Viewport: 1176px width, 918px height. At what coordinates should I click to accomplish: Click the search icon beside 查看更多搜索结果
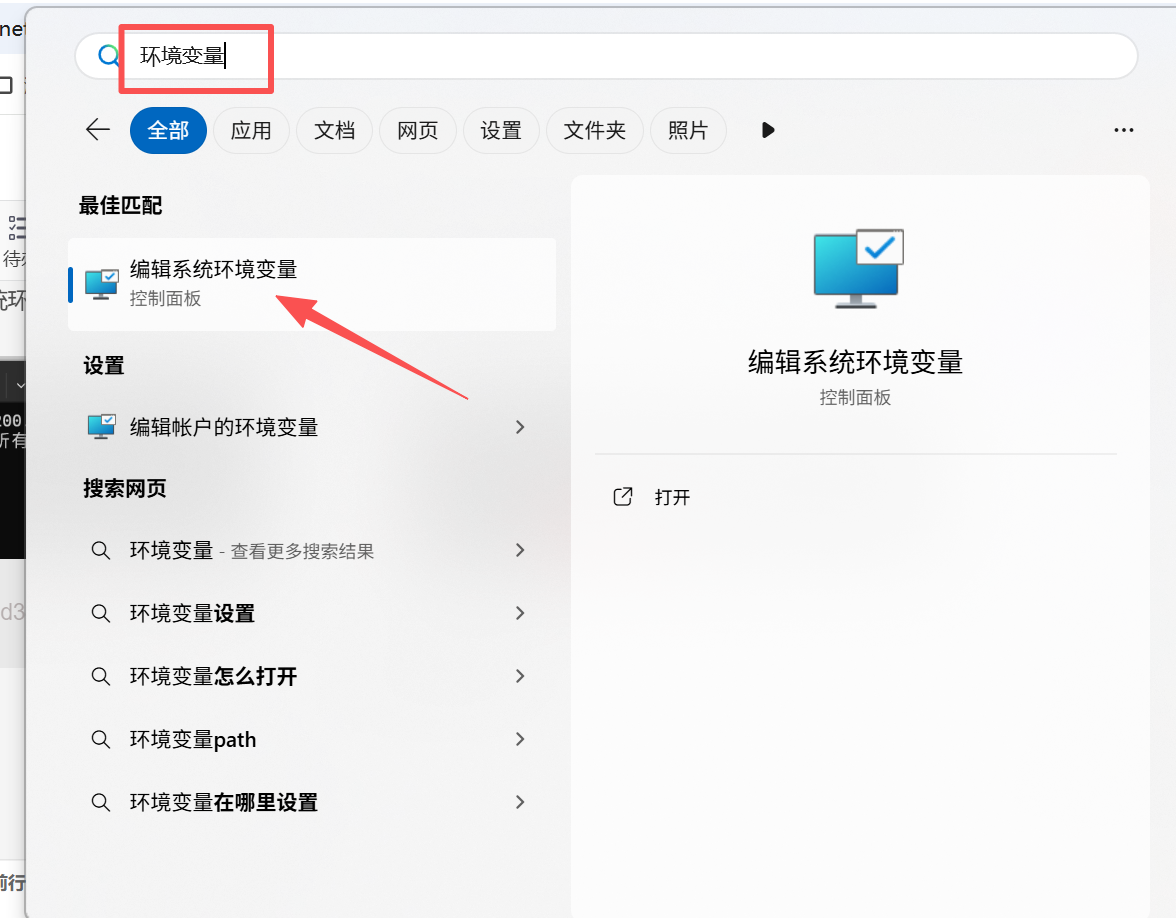coord(100,550)
